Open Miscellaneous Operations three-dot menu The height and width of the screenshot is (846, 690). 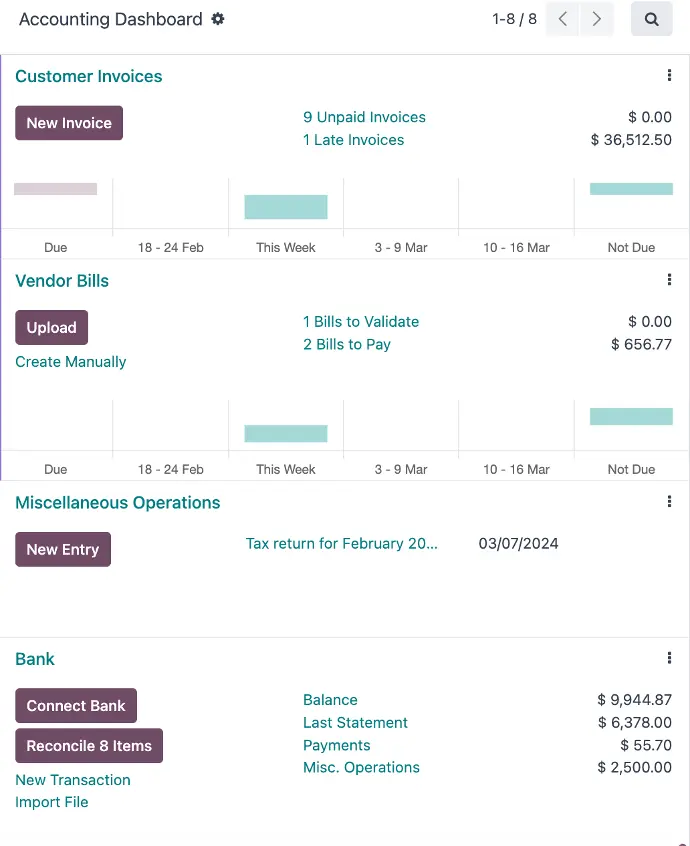coord(669,501)
